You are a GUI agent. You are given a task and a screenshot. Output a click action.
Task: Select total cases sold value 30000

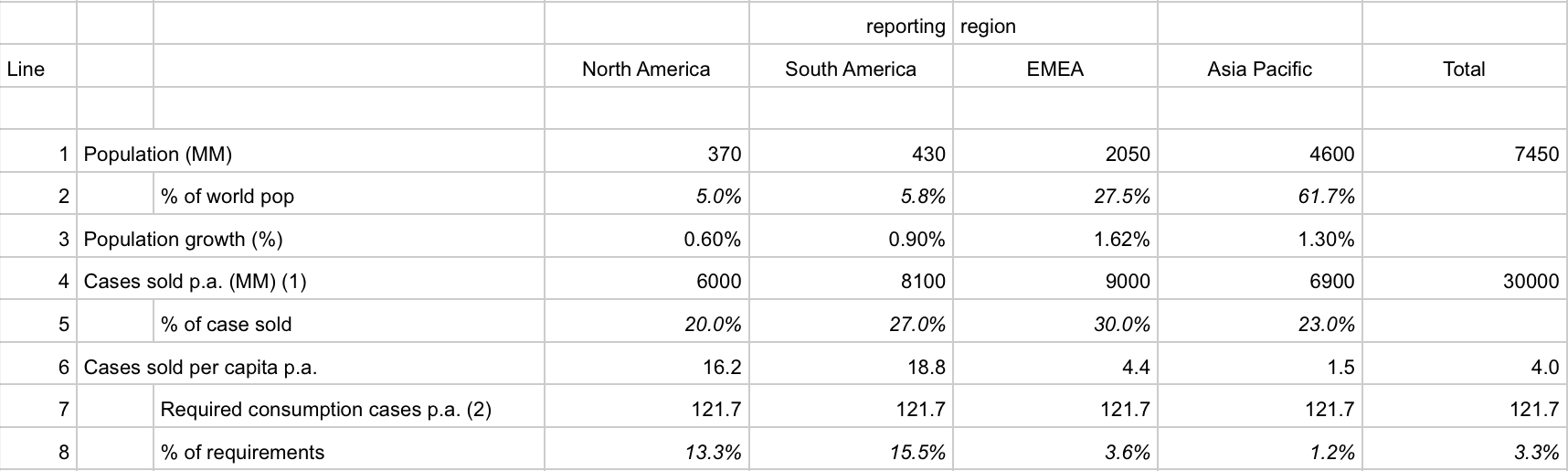click(x=1531, y=281)
